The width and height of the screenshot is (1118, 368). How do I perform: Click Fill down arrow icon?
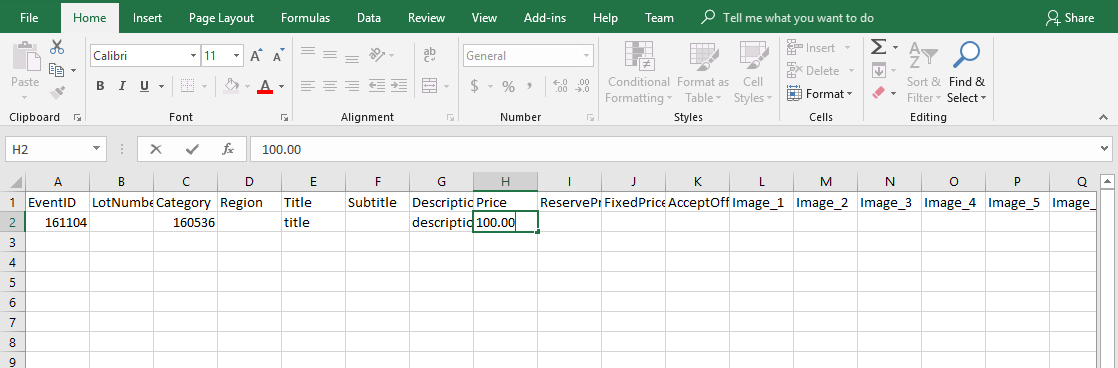point(878,70)
